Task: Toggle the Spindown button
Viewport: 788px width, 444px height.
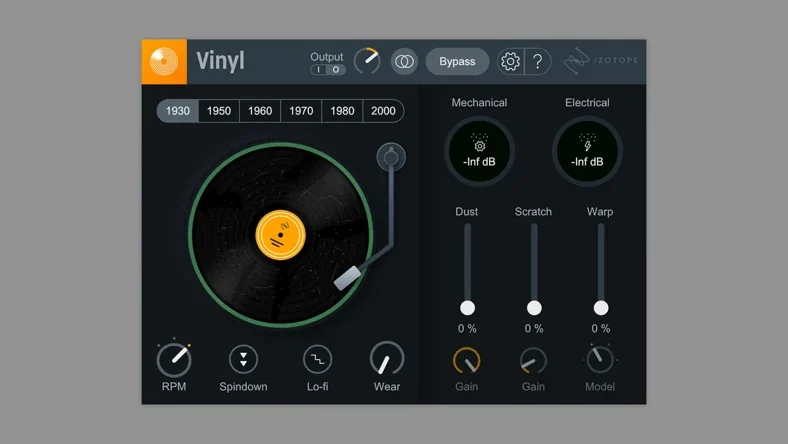Action: [243, 360]
